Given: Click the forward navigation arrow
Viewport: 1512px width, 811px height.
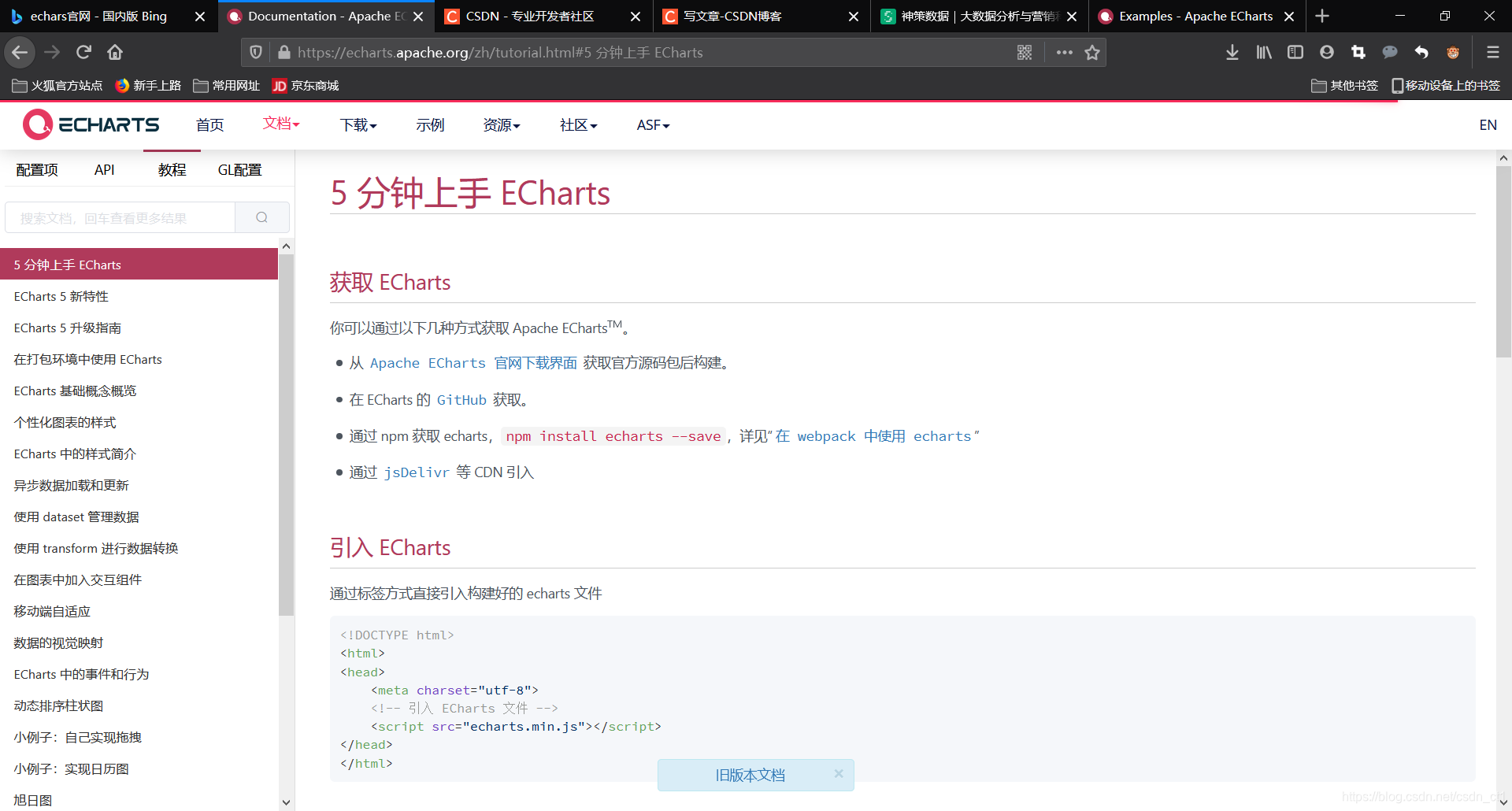Looking at the screenshot, I should (52, 52).
